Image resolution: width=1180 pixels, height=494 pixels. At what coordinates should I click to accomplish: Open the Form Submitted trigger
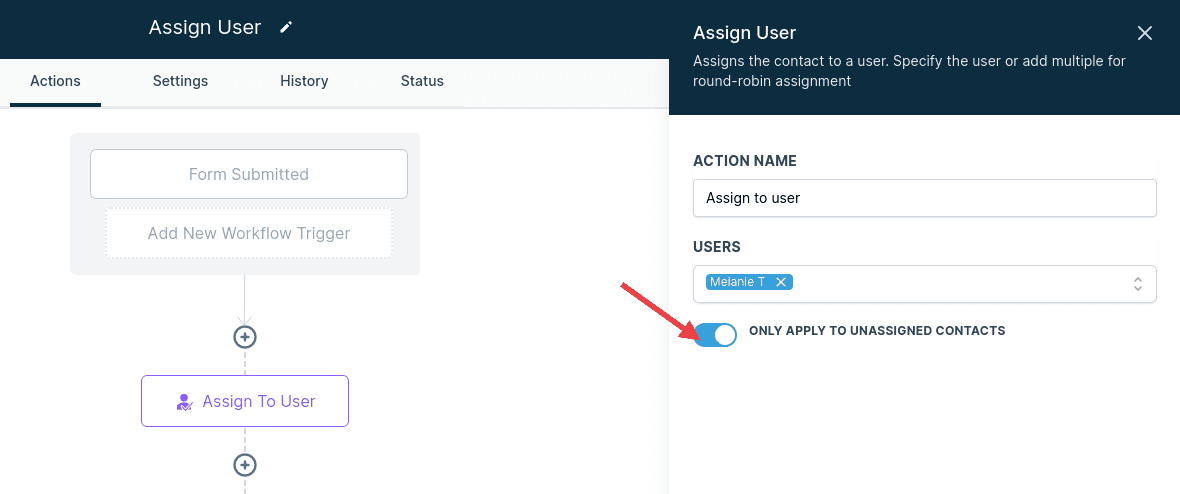[248, 174]
